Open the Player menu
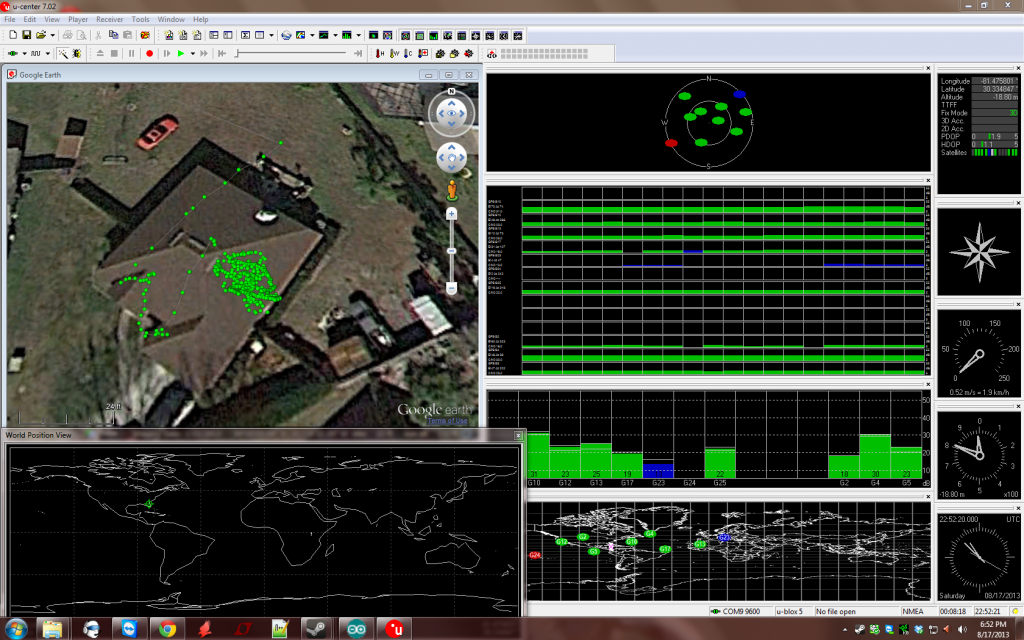Image resolution: width=1024 pixels, height=640 pixels. pos(78,19)
